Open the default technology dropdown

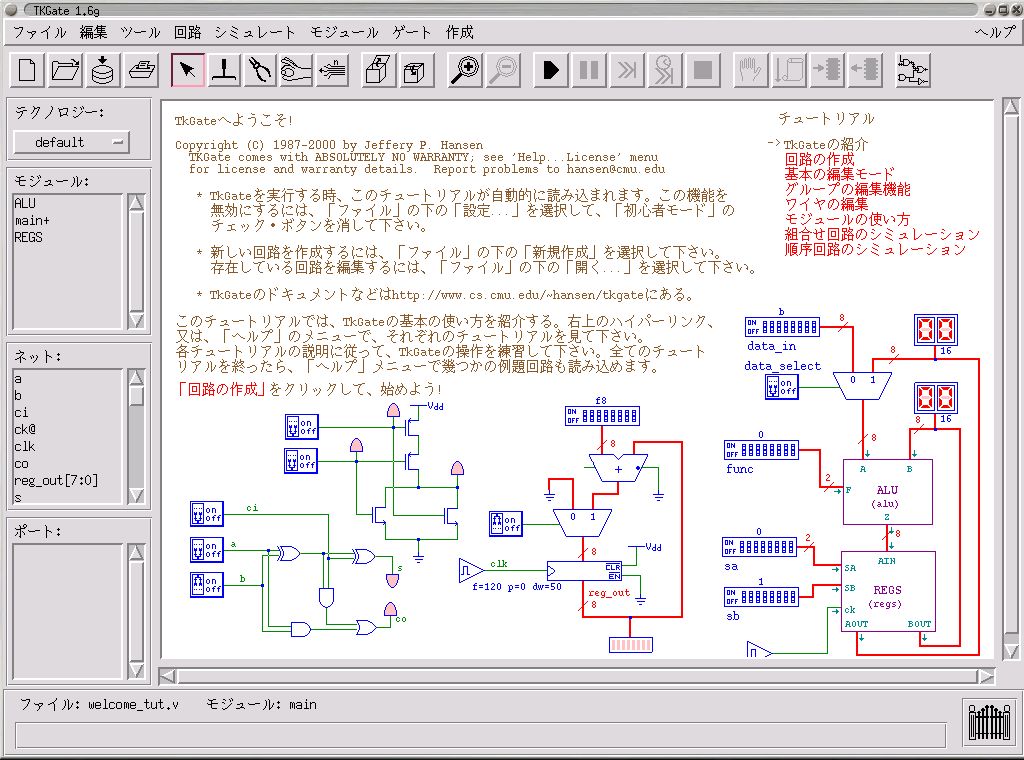[72, 142]
